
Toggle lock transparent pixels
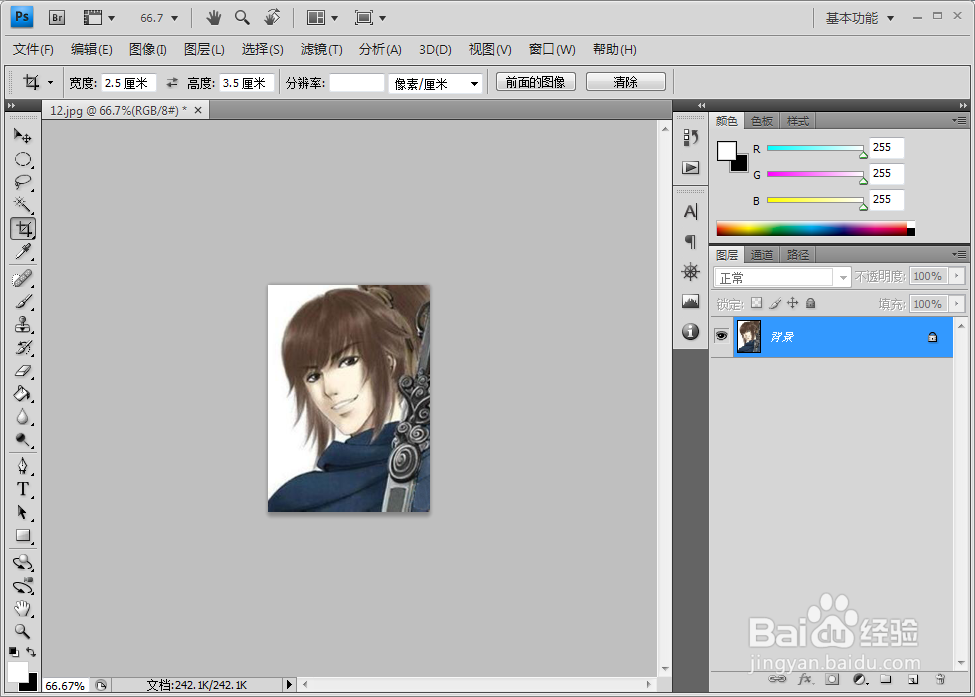point(756,303)
